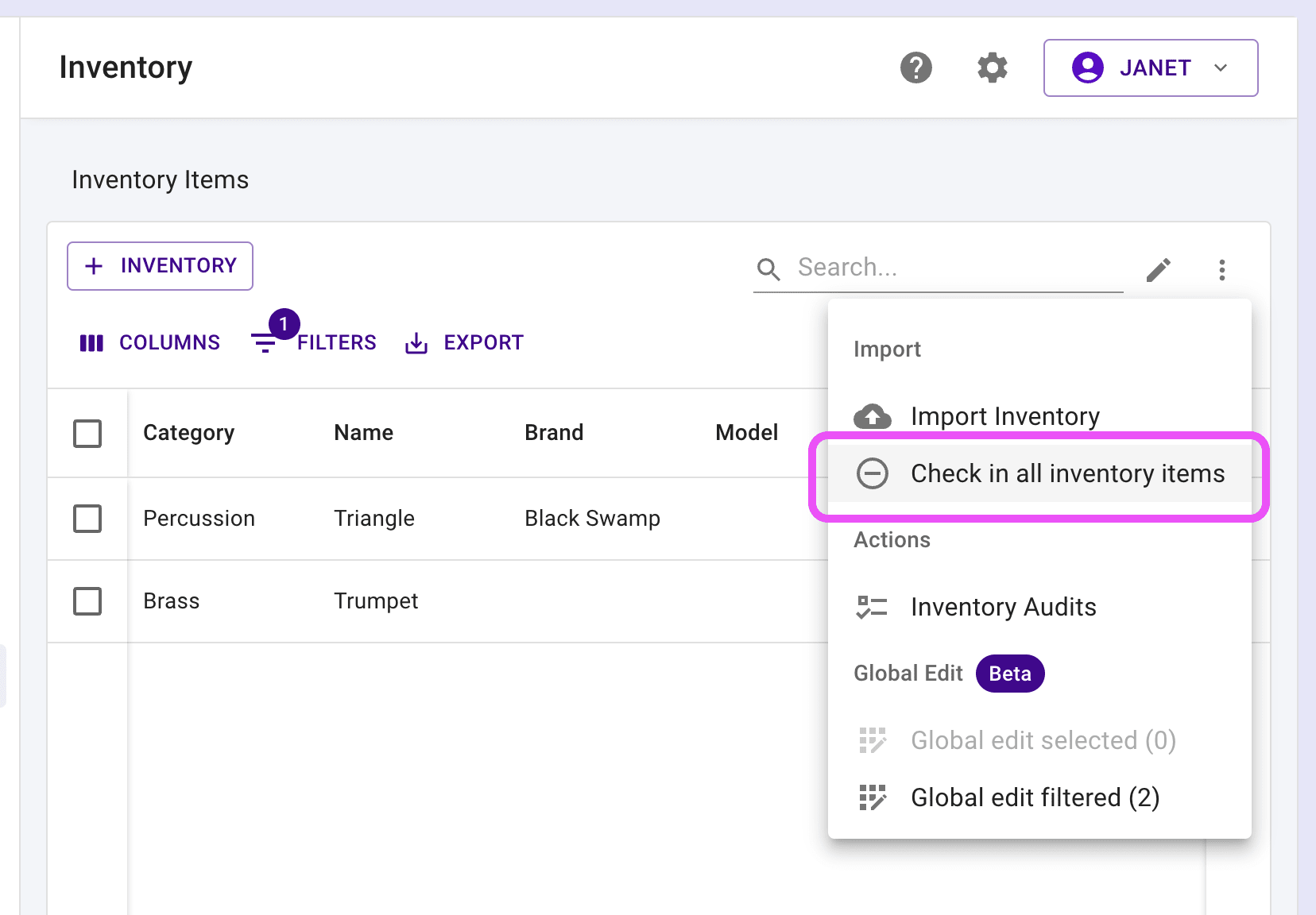The width and height of the screenshot is (1316, 915).
Task: Select Global edit filtered (2)
Action: [1035, 797]
